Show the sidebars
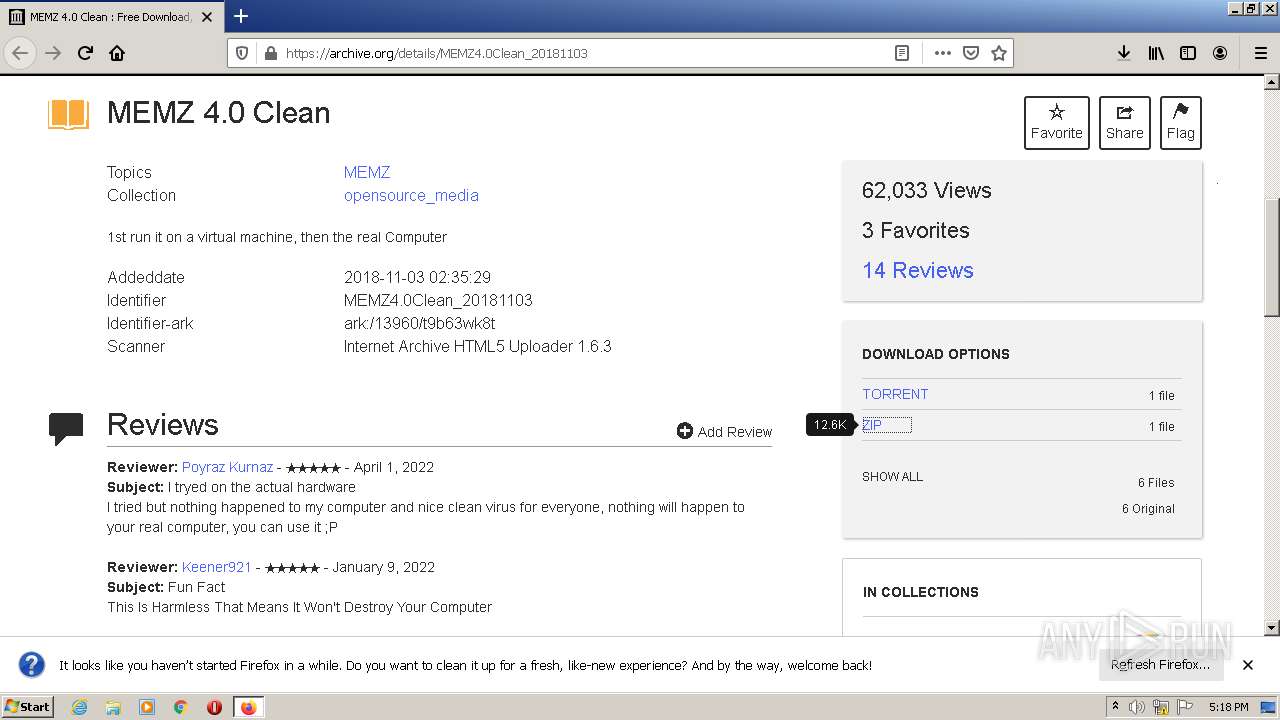This screenshot has height=720, width=1280. click(1188, 53)
